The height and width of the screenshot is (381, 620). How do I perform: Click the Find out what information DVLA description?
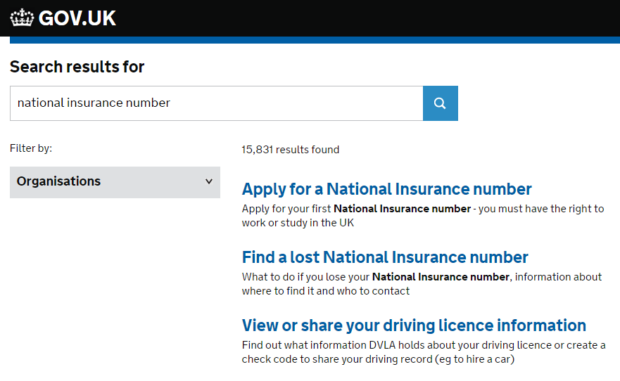[x=423, y=352]
